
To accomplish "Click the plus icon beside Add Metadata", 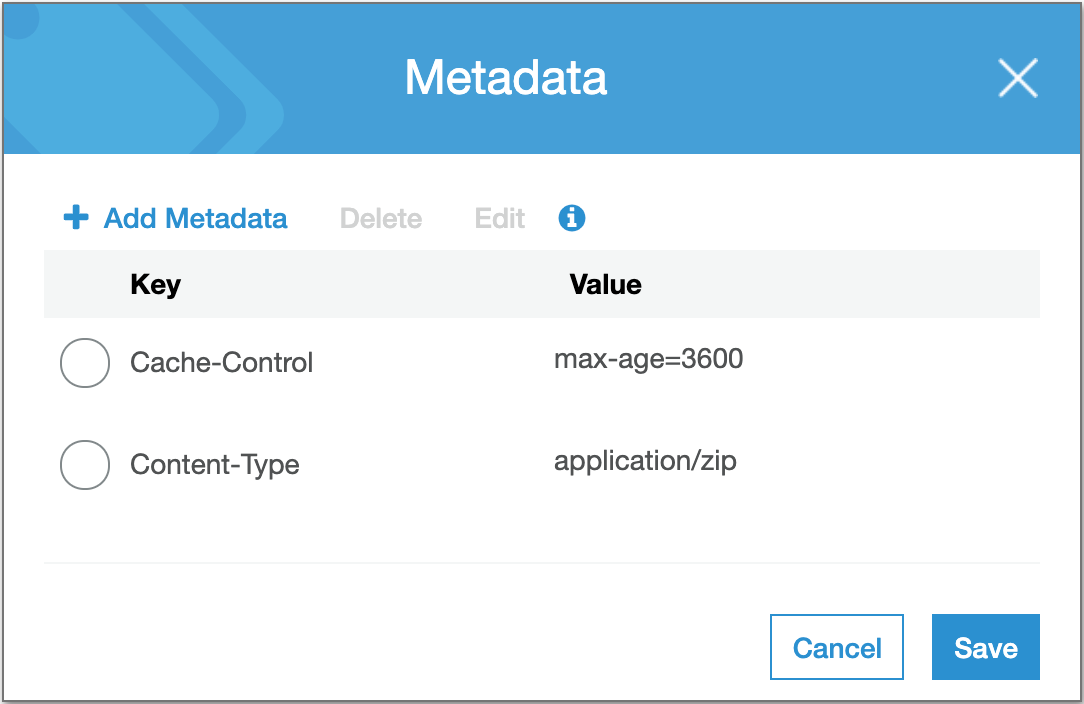I will click(76, 218).
